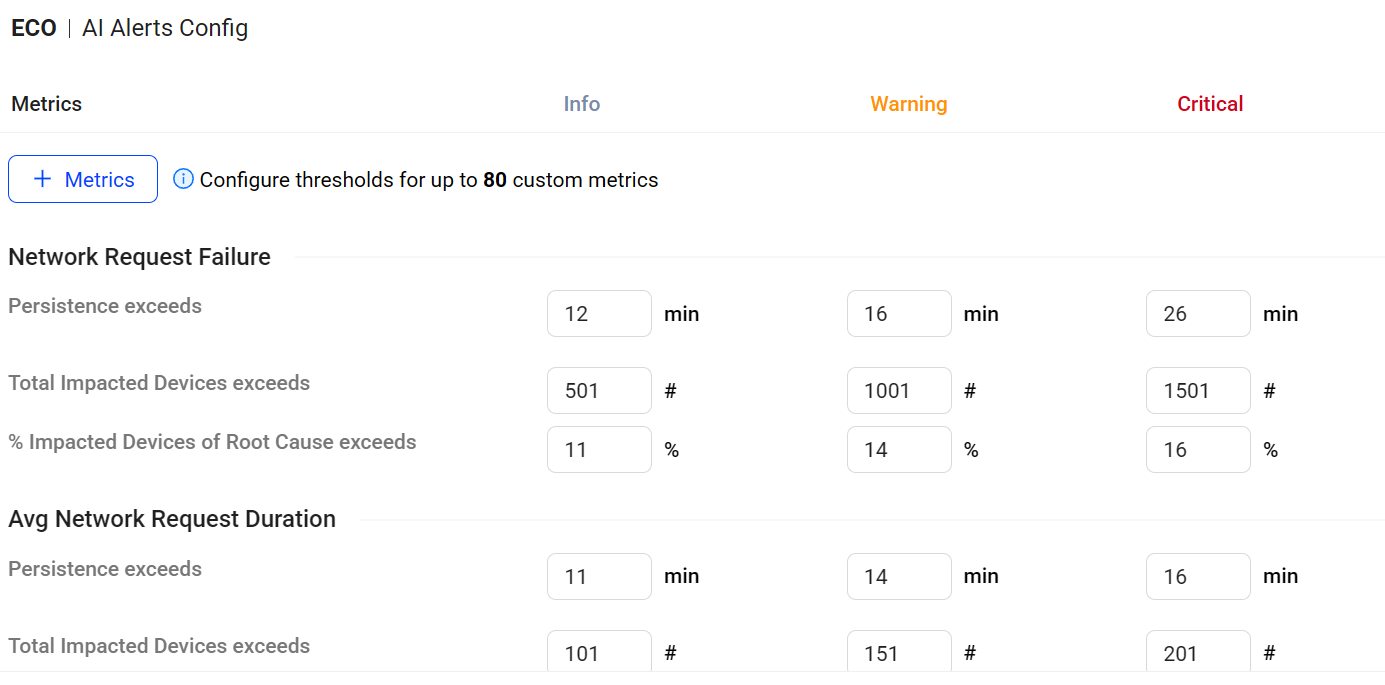Edit Network Failure Persistence Critical field showing 26
The image size is (1385, 685).
coord(1198,314)
